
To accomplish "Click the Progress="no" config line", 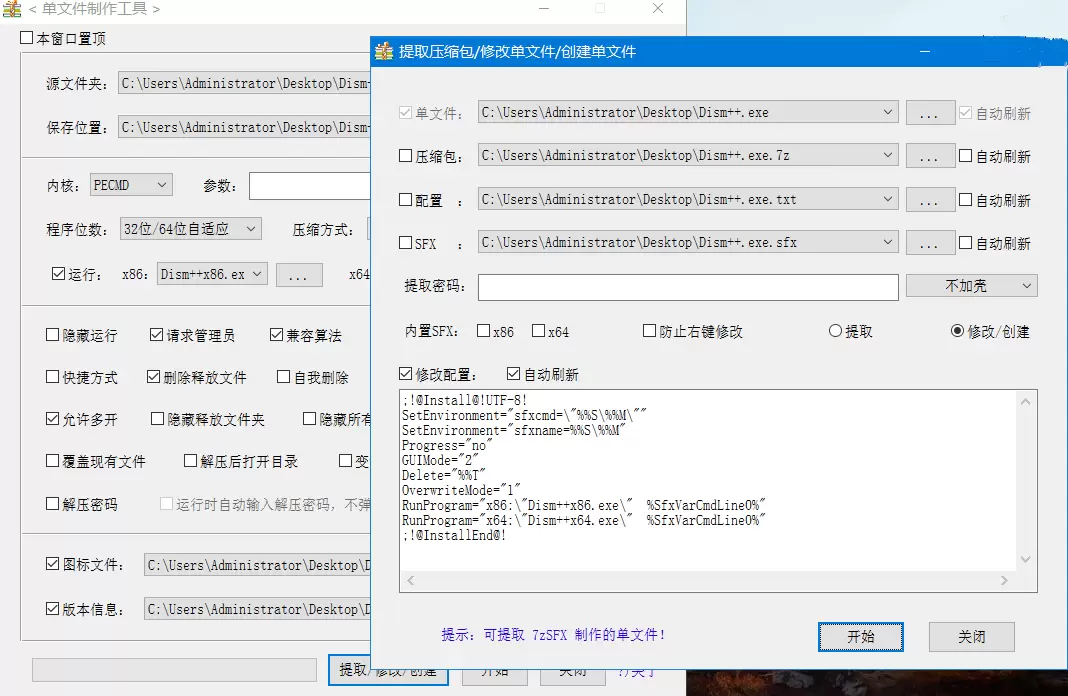I will pyautogui.click(x=447, y=445).
